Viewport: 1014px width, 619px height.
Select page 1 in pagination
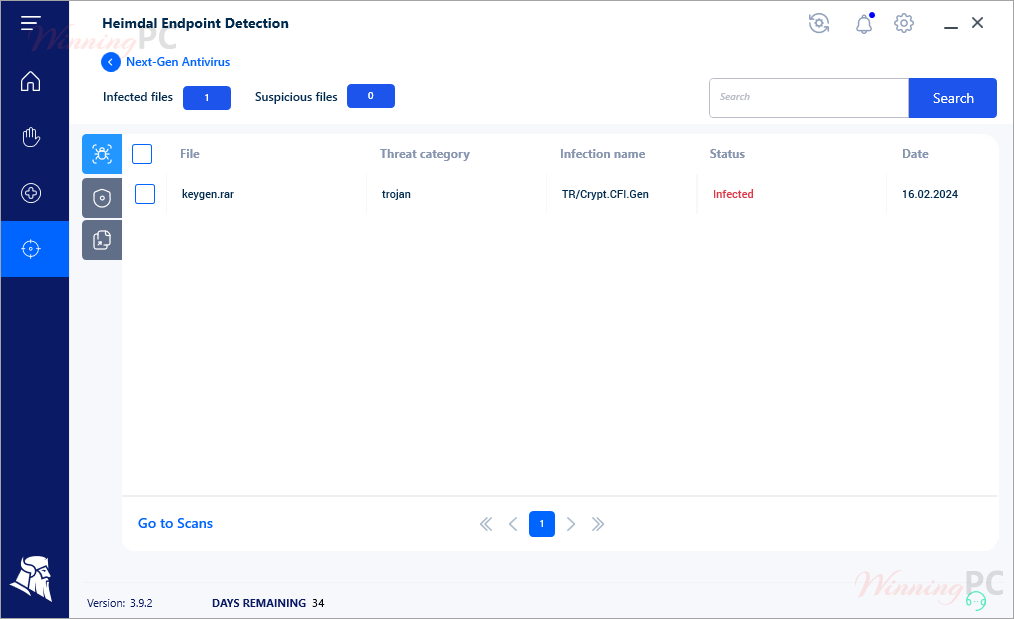point(542,524)
